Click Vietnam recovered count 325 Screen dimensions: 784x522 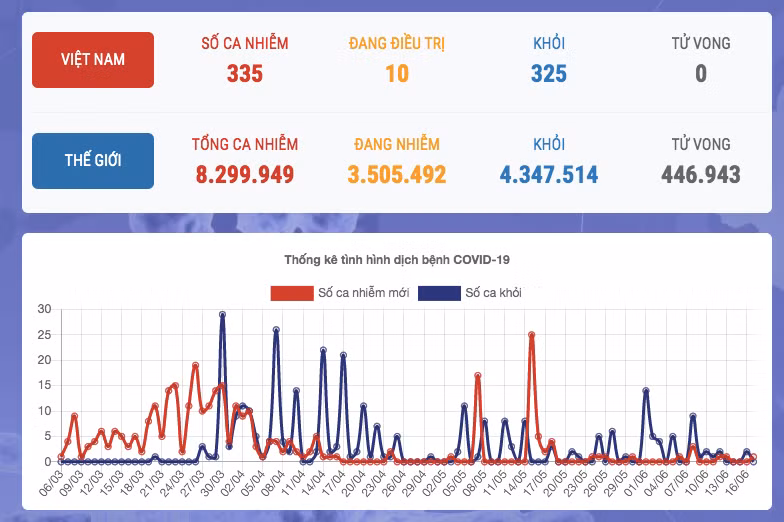point(549,74)
